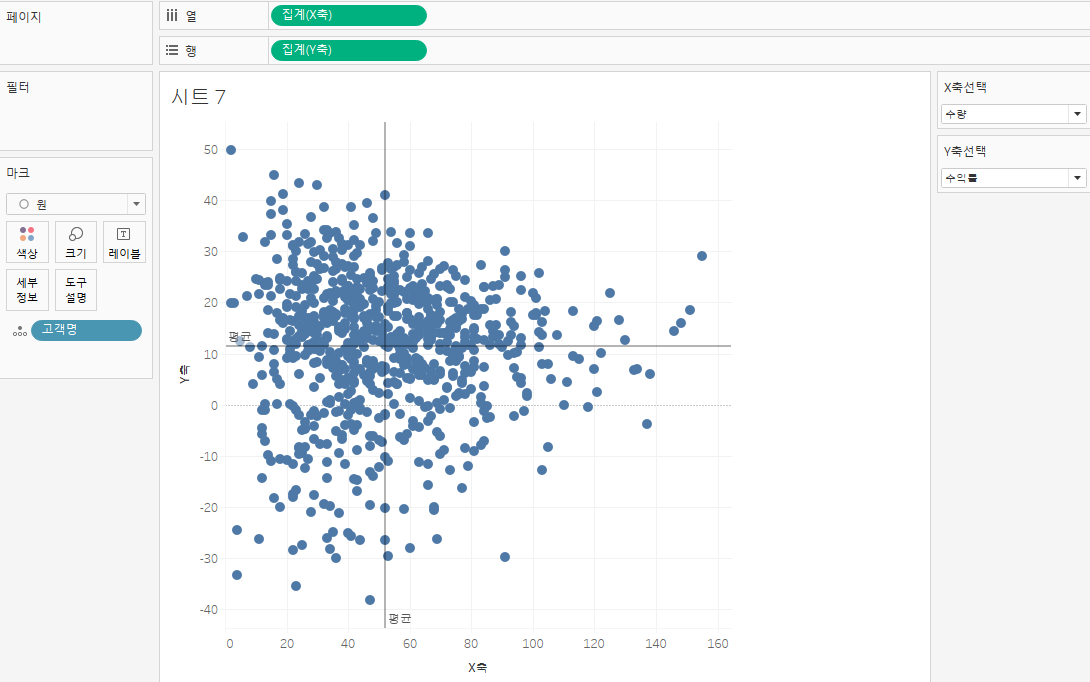Click the -40 tick label on Y axis
This screenshot has width=1090, height=682.
pyautogui.click(x=209, y=610)
